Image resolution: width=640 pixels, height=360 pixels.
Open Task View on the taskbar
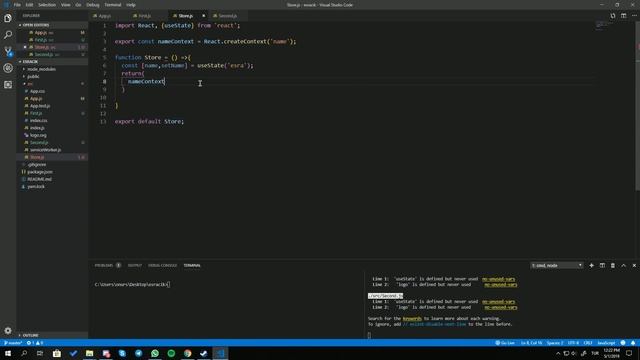coord(40,353)
